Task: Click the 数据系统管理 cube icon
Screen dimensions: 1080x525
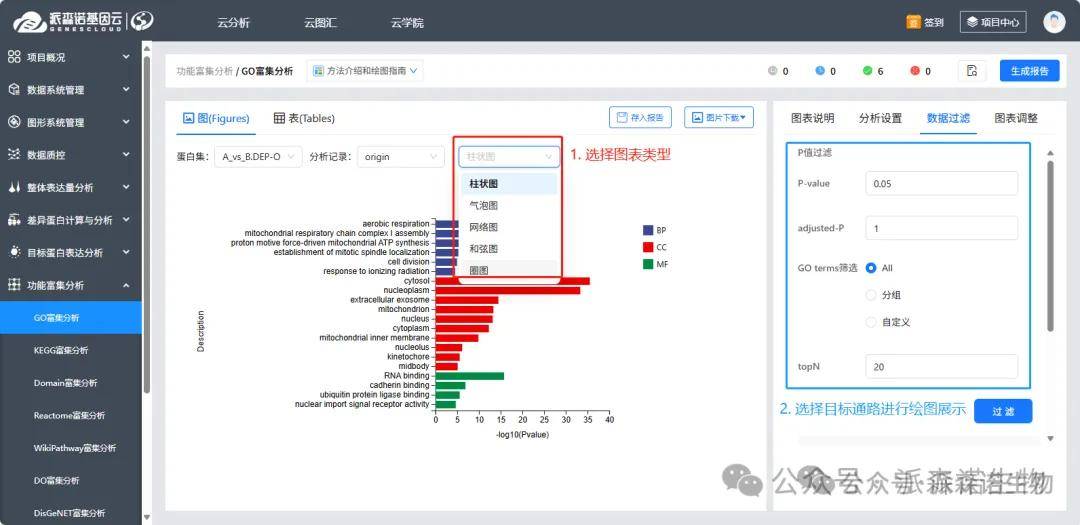Action: [x=14, y=90]
